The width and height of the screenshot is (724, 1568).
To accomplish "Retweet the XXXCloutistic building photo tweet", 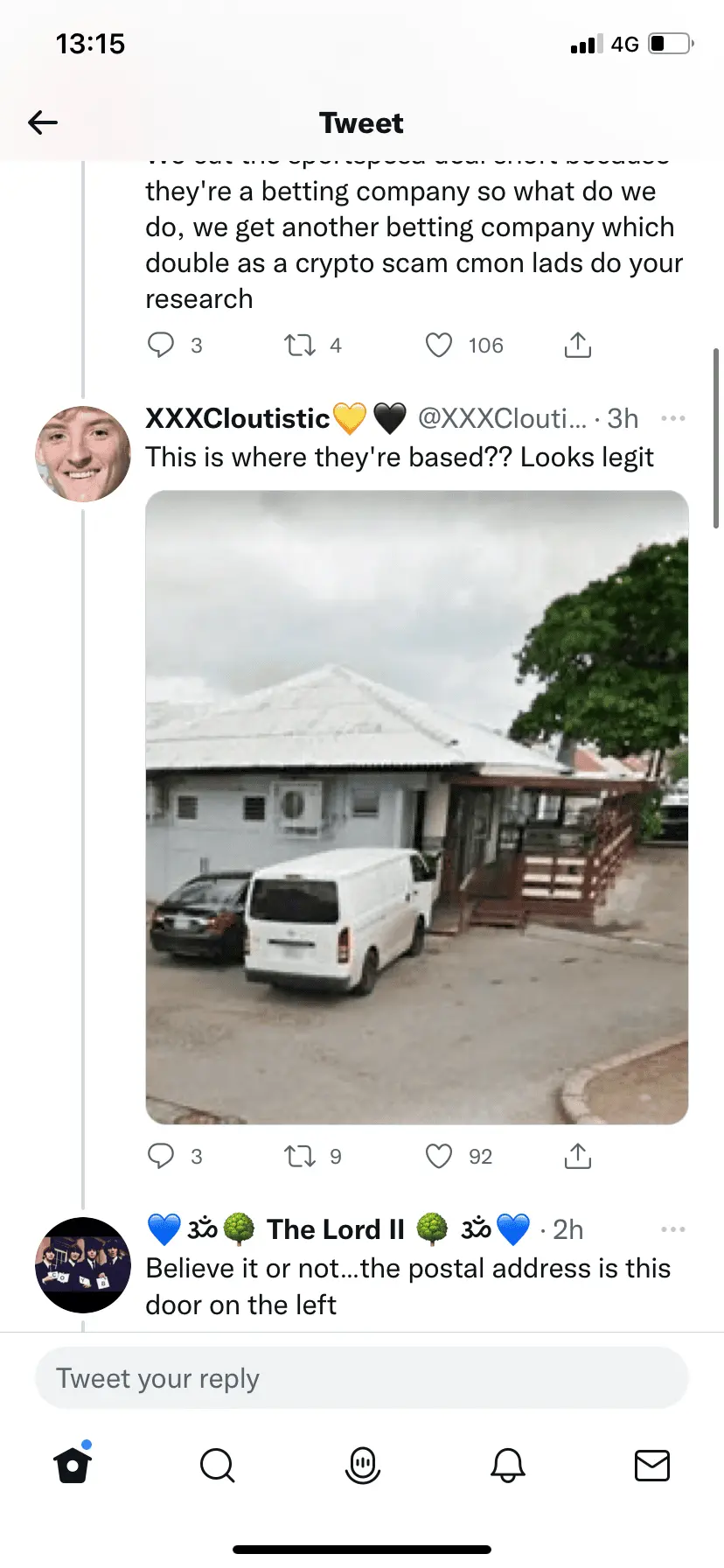I will pos(300,1156).
